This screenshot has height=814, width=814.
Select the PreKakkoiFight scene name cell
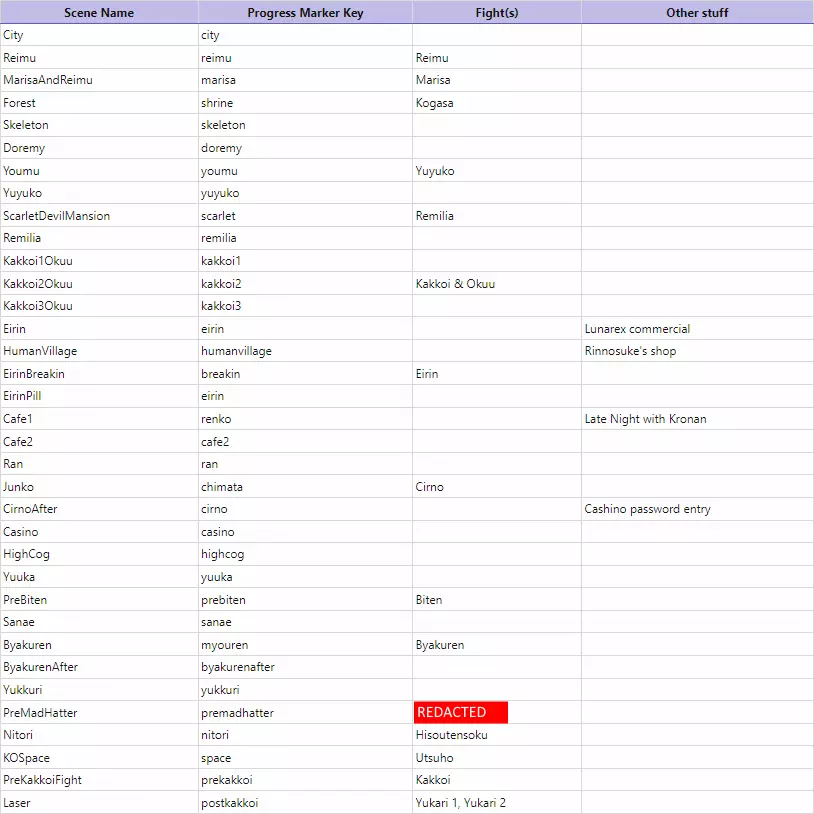pyautogui.click(x=43, y=780)
